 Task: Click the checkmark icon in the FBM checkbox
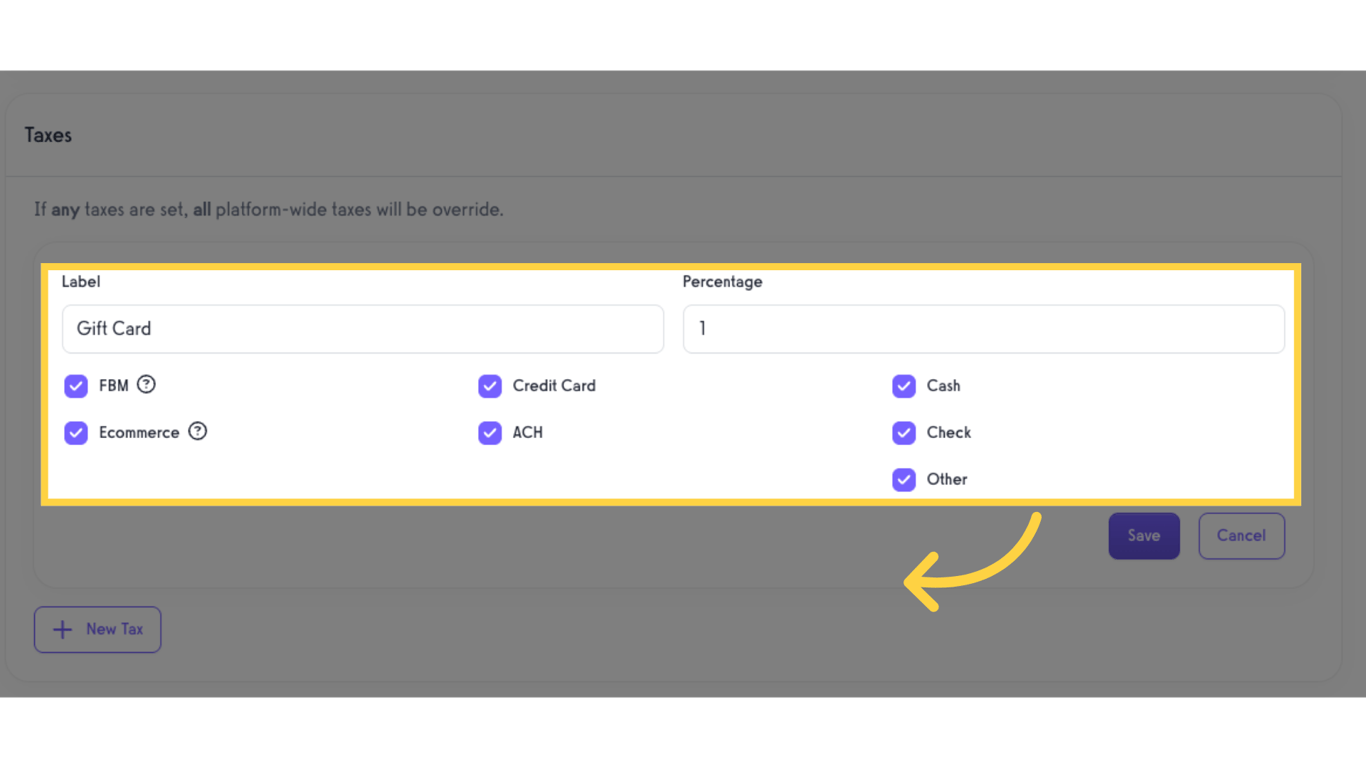[76, 385]
